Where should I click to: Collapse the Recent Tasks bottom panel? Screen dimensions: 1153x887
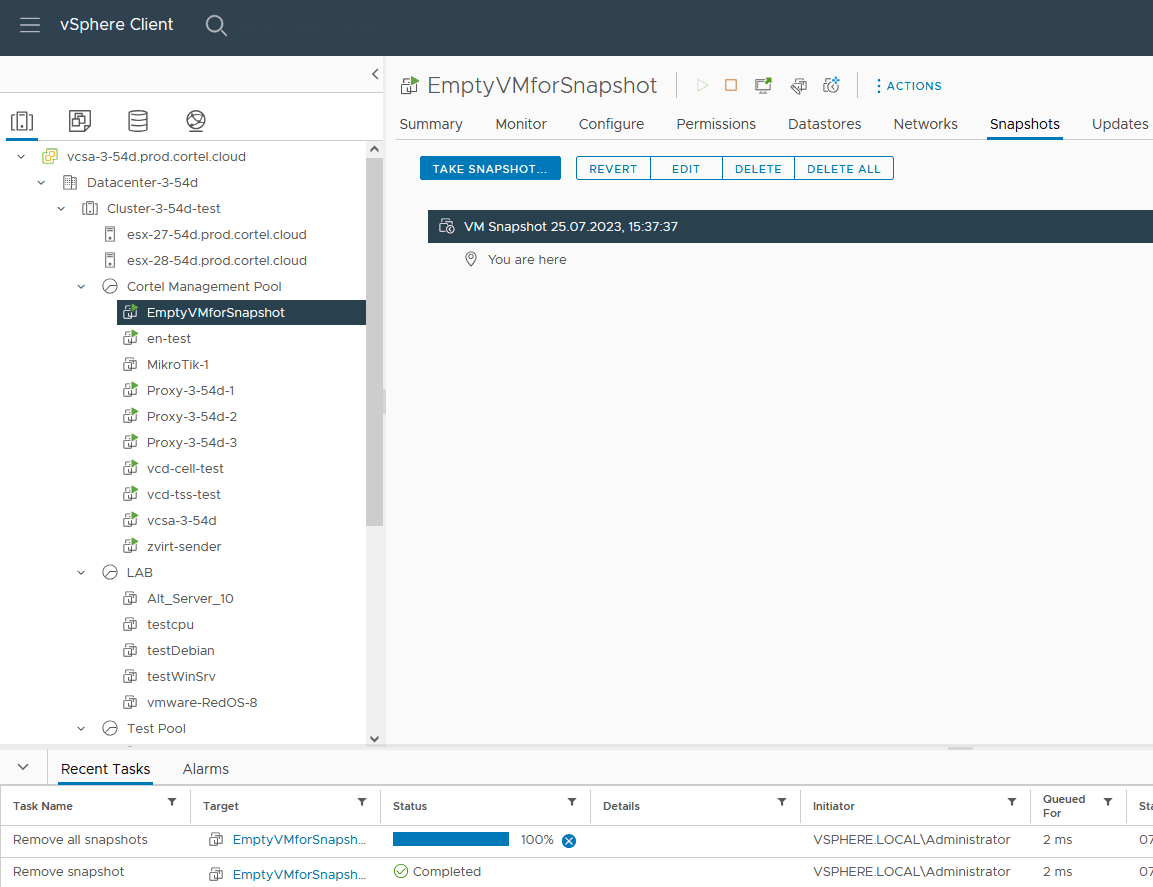[x=23, y=768]
